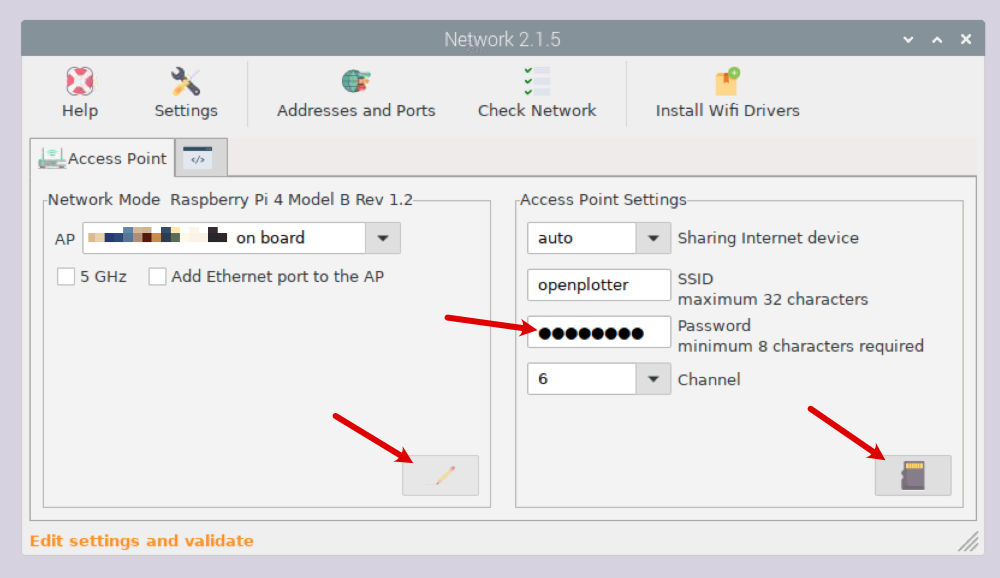Click the SD card save button

pos(913,476)
